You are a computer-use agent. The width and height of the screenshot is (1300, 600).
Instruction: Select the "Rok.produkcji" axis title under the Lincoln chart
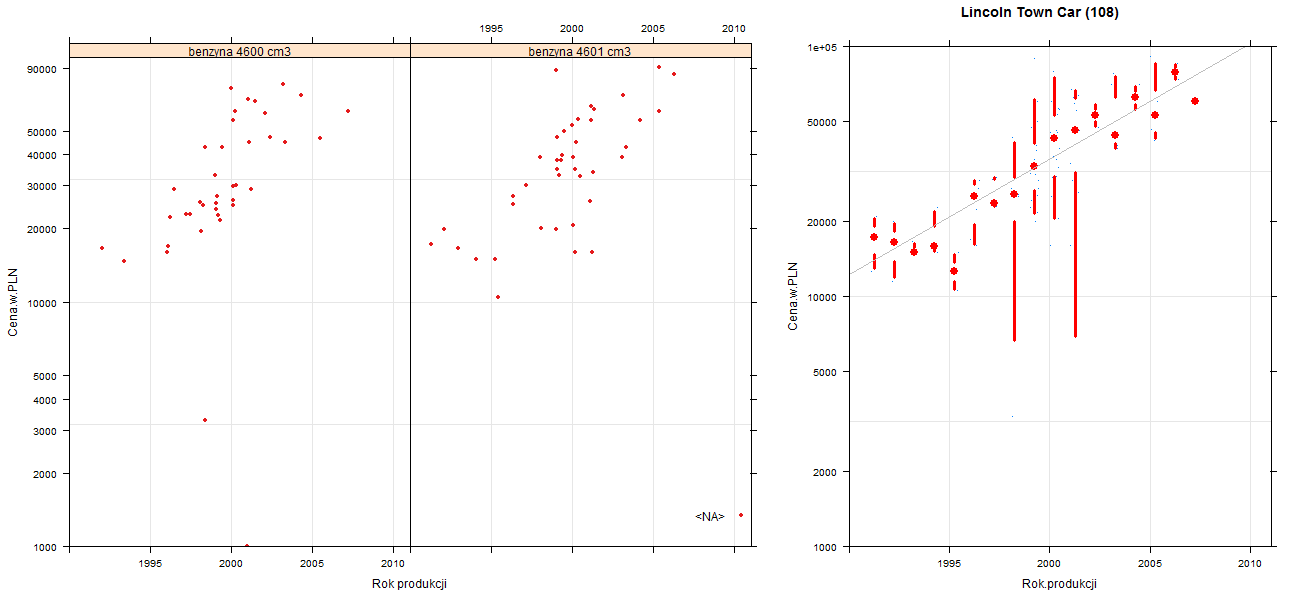pos(1060,584)
